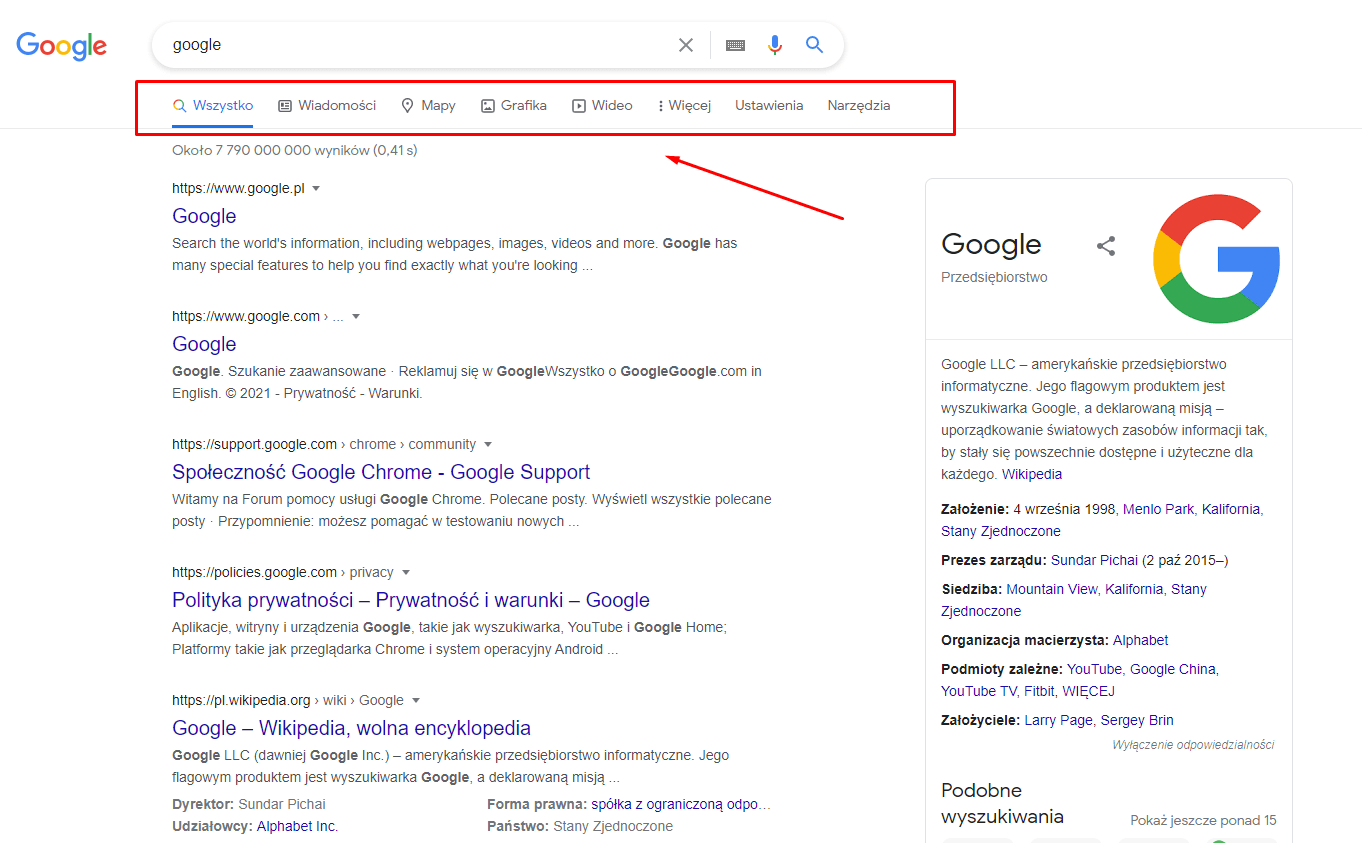Clear the search box with the X icon
1362x843 pixels.
(686, 45)
